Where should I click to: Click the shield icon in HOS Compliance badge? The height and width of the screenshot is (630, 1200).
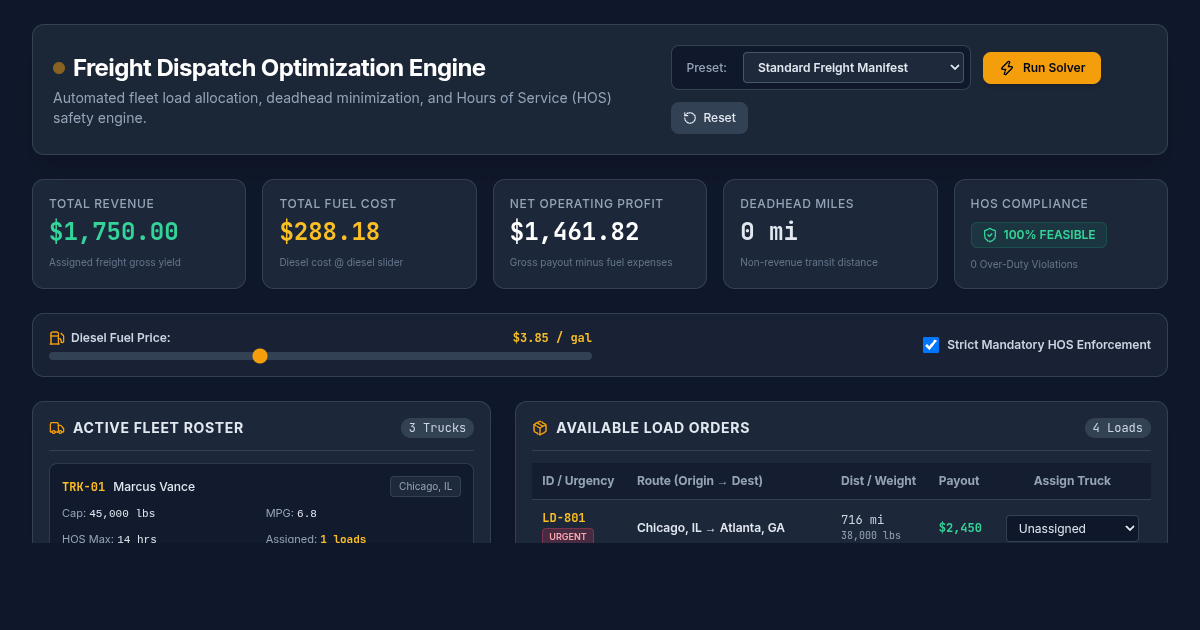990,235
